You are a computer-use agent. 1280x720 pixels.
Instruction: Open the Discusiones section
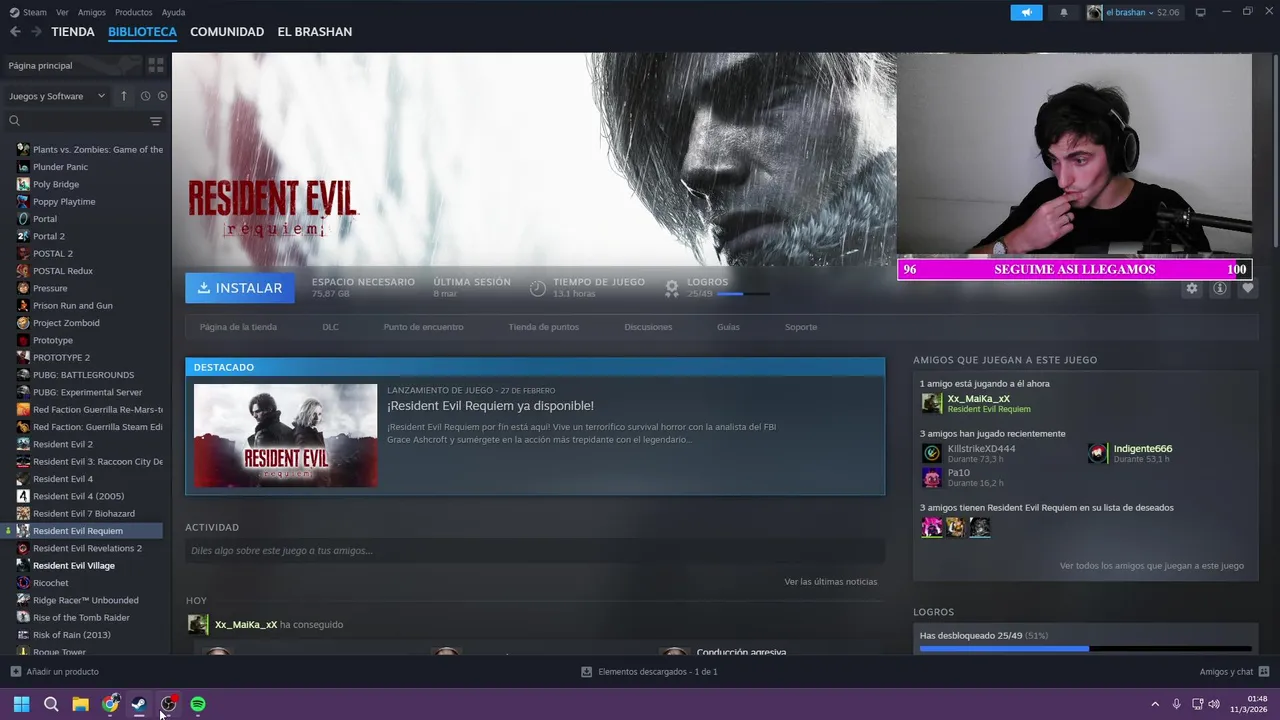pos(648,327)
